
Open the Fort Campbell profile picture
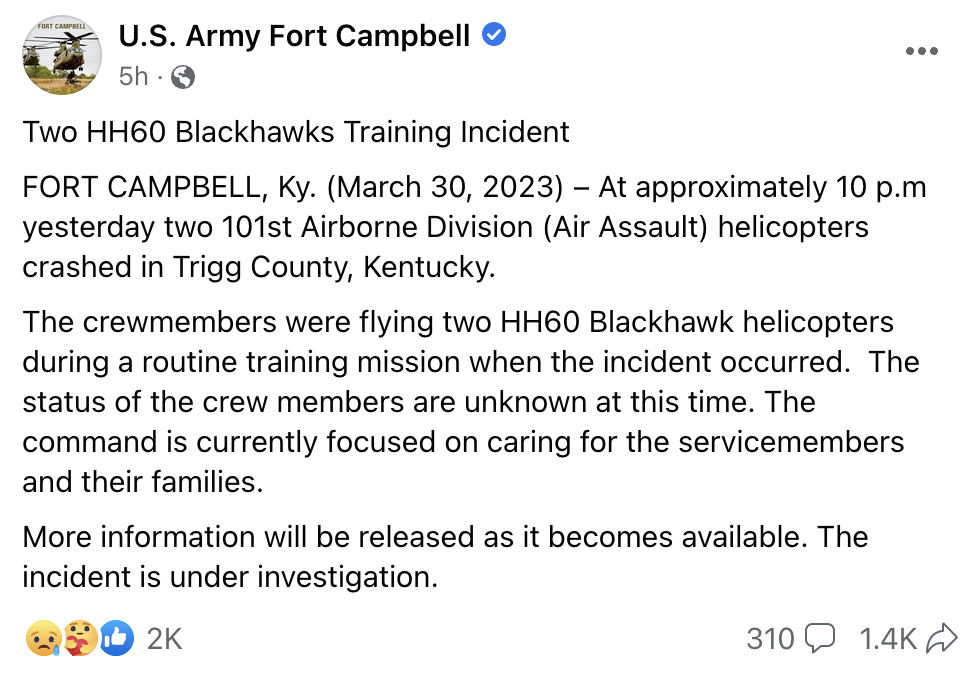point(61,55)
